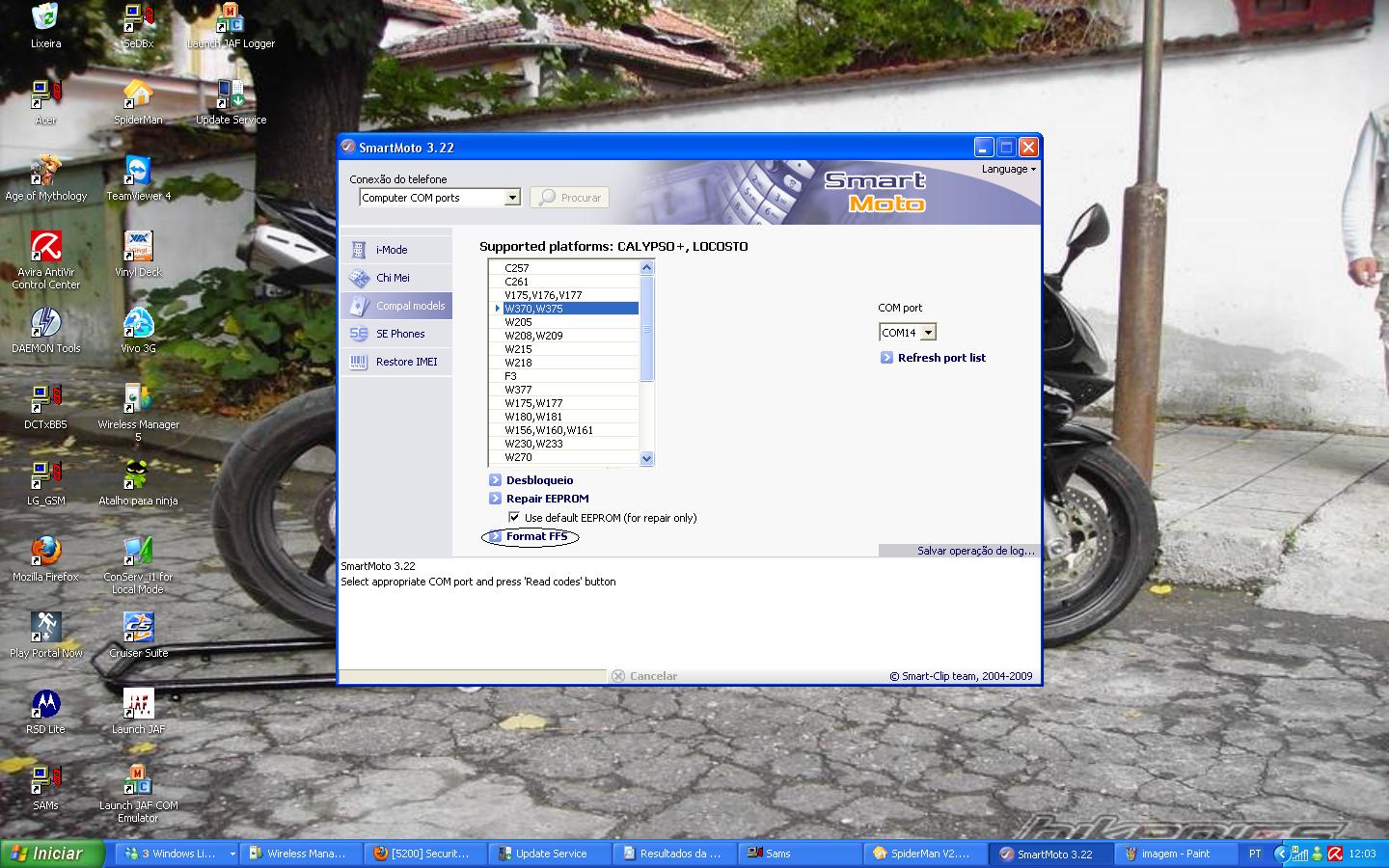Click the Desbloqueio link
This screenshot has height=868, width=1389.
tap(539, 480)
